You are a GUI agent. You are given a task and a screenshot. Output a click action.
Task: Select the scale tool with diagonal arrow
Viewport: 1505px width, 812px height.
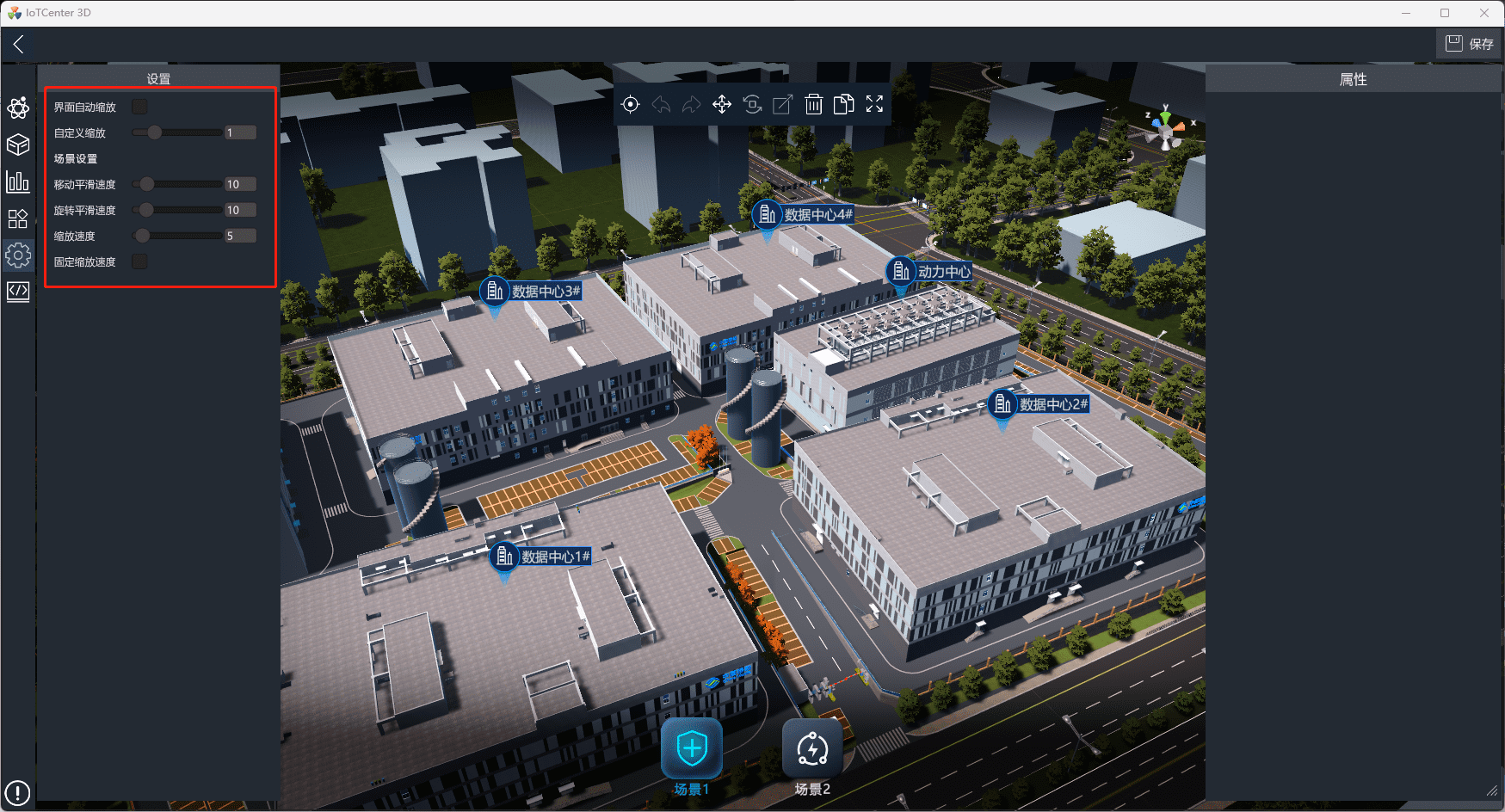[x=782, y=104]
